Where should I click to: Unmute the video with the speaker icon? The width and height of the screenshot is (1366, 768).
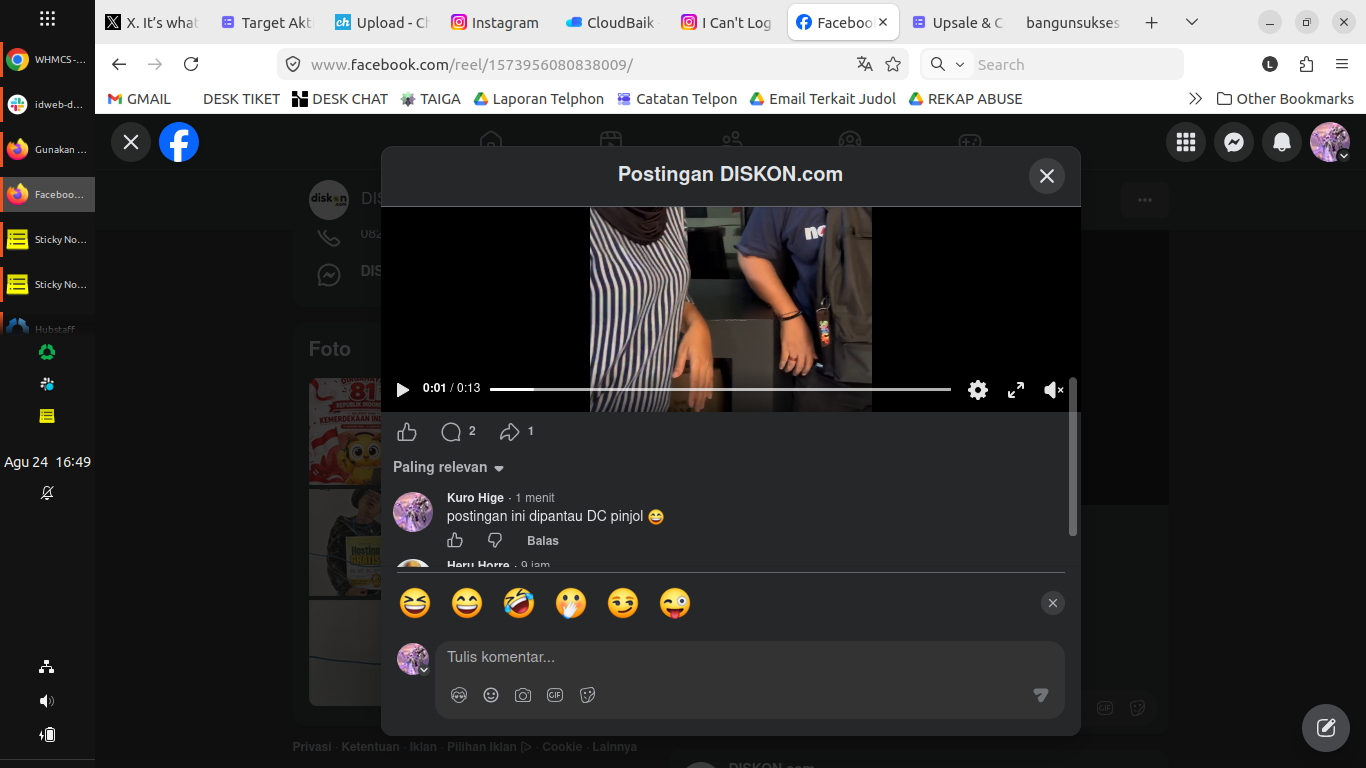(1054, 390)
